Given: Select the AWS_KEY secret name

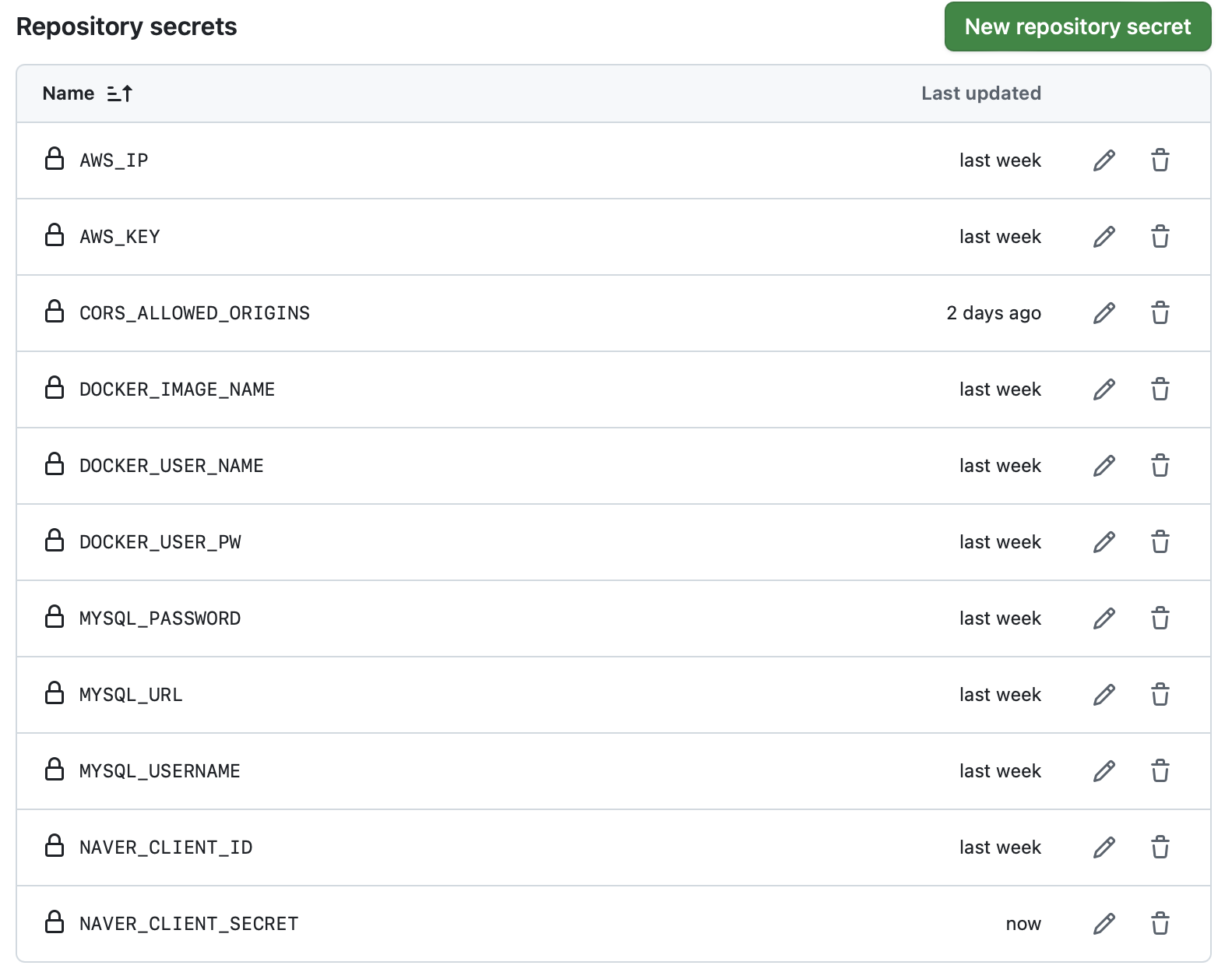Looking at the screenshot, I should [120, 237].
